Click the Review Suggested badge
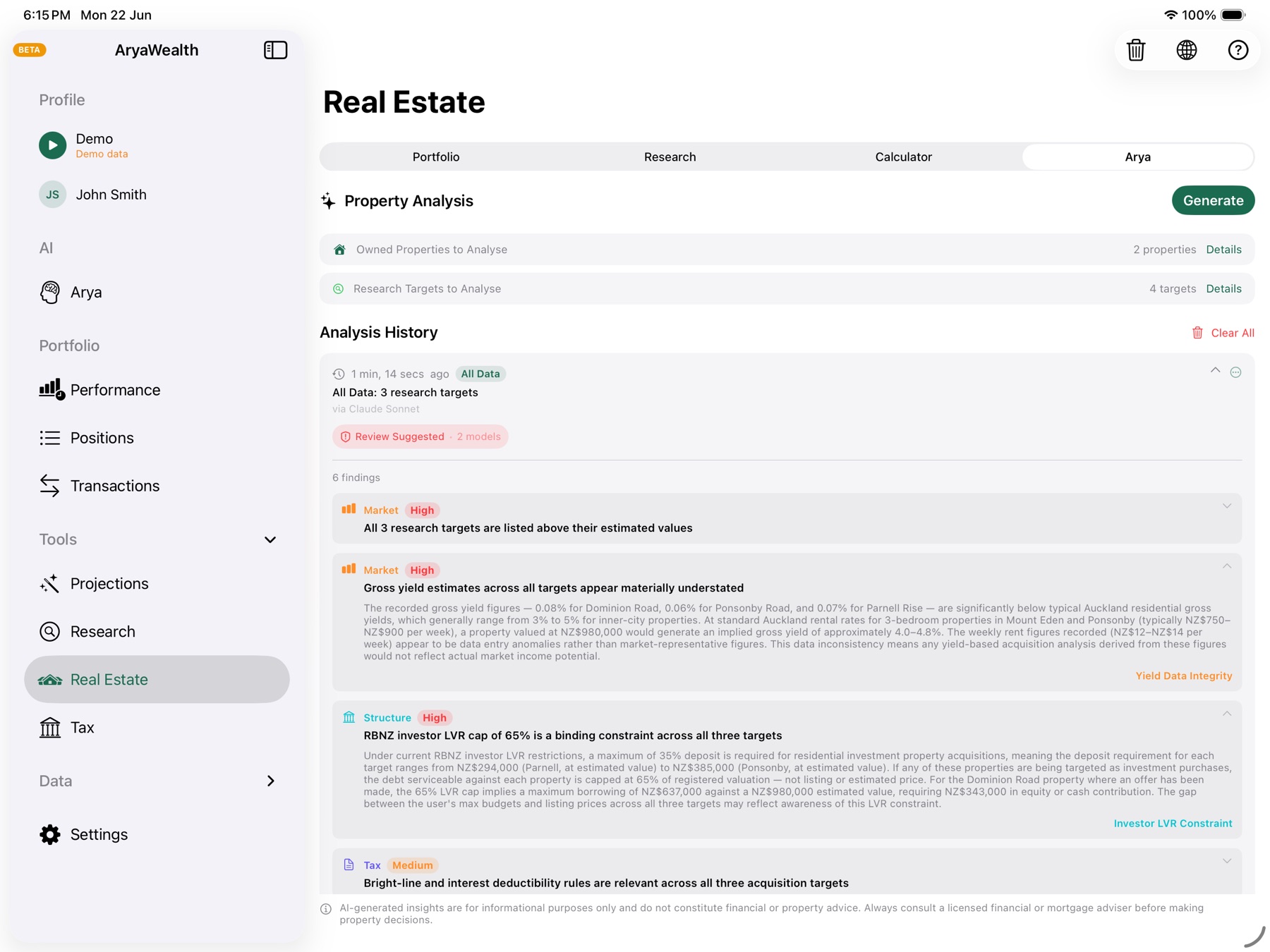The image size is (1270, 952). click(420, 437)
